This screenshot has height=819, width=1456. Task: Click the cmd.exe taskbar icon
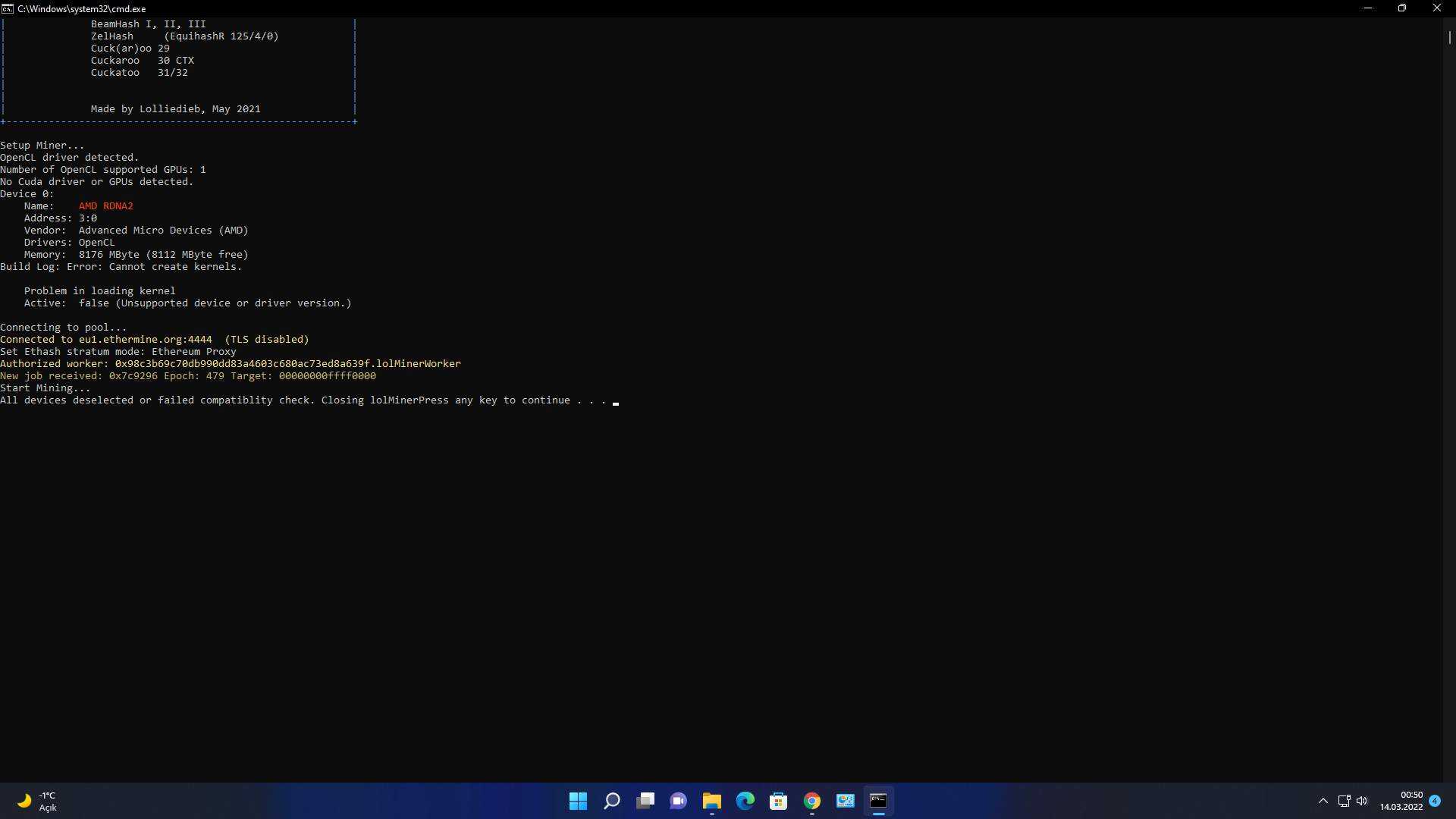[x=879, y=801]
